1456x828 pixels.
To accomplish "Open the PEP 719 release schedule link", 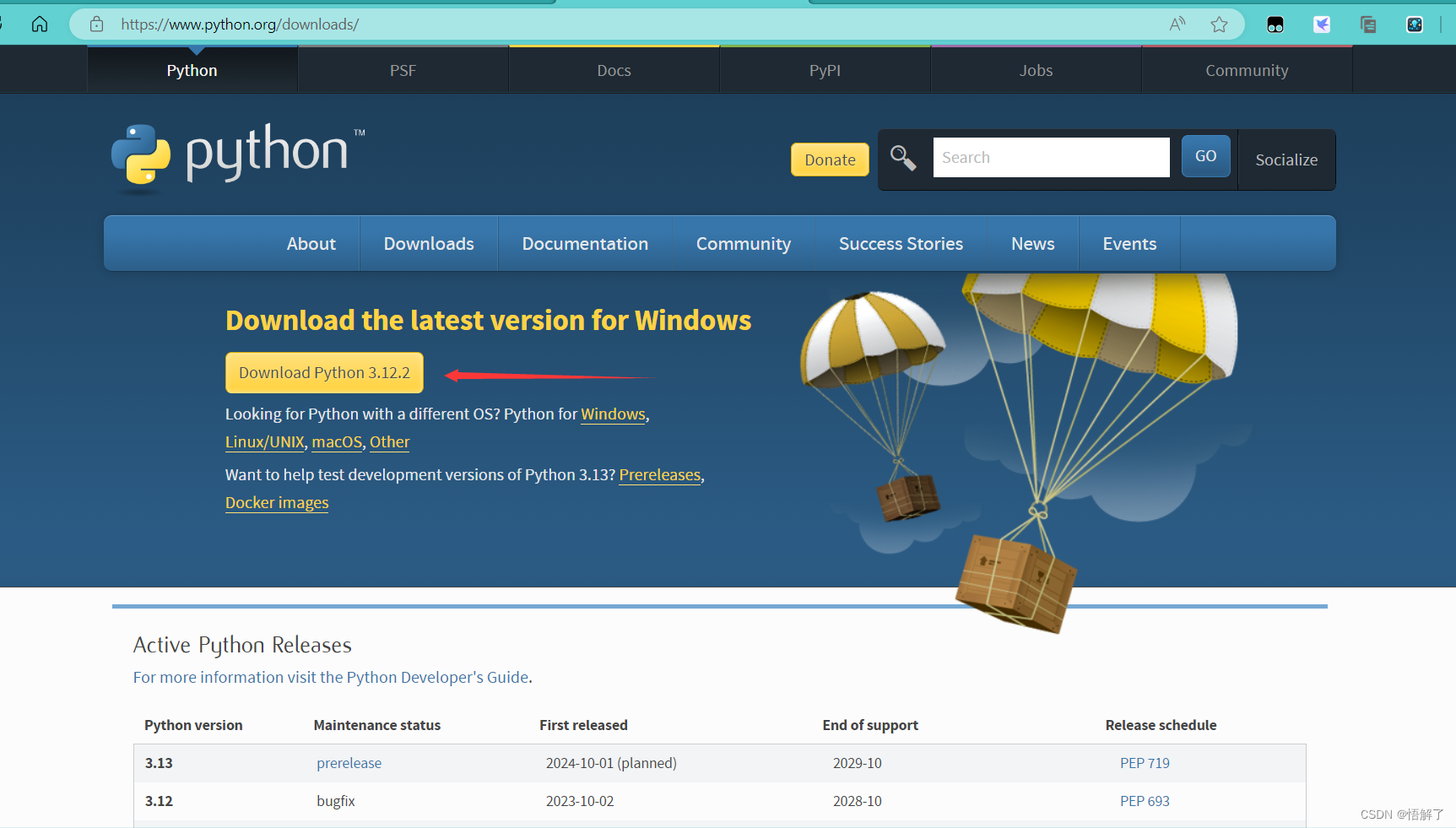I will point(1145,763).
